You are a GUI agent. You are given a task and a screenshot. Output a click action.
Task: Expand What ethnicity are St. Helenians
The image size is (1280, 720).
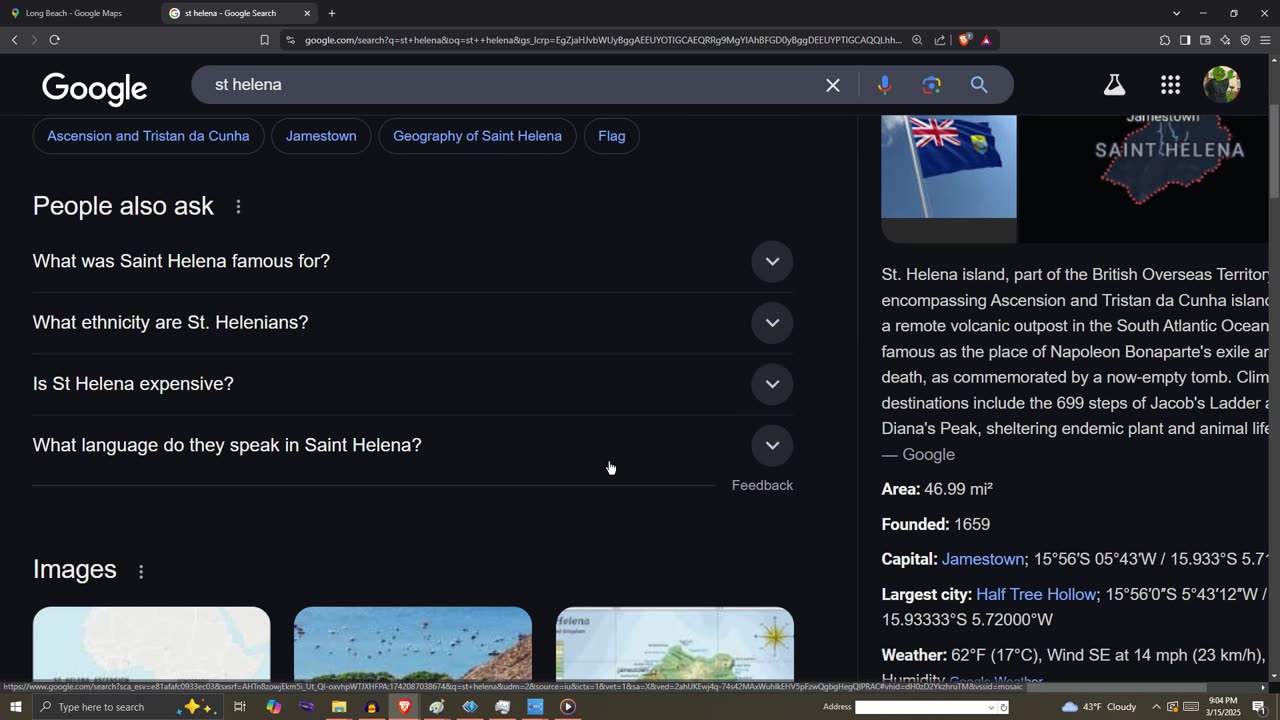413,322
